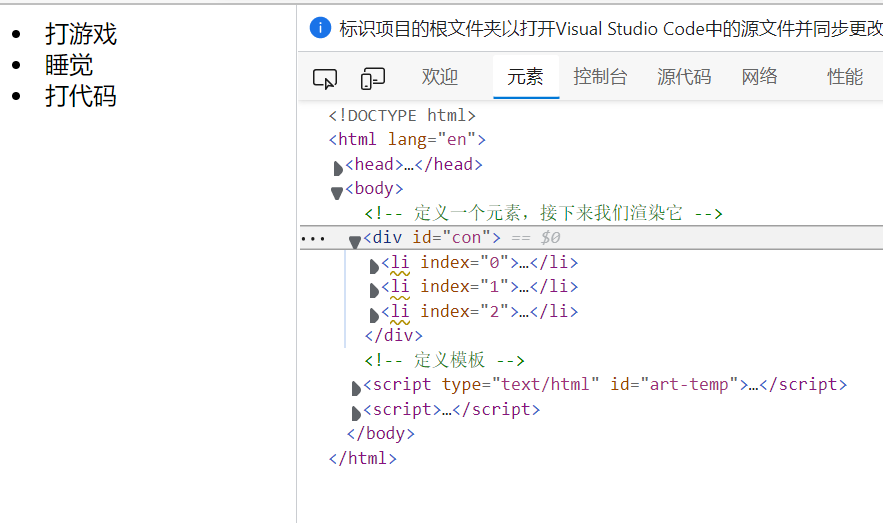Click list item 打代码 on page
The image size is (883, 523).
click(x=81, y=96)
